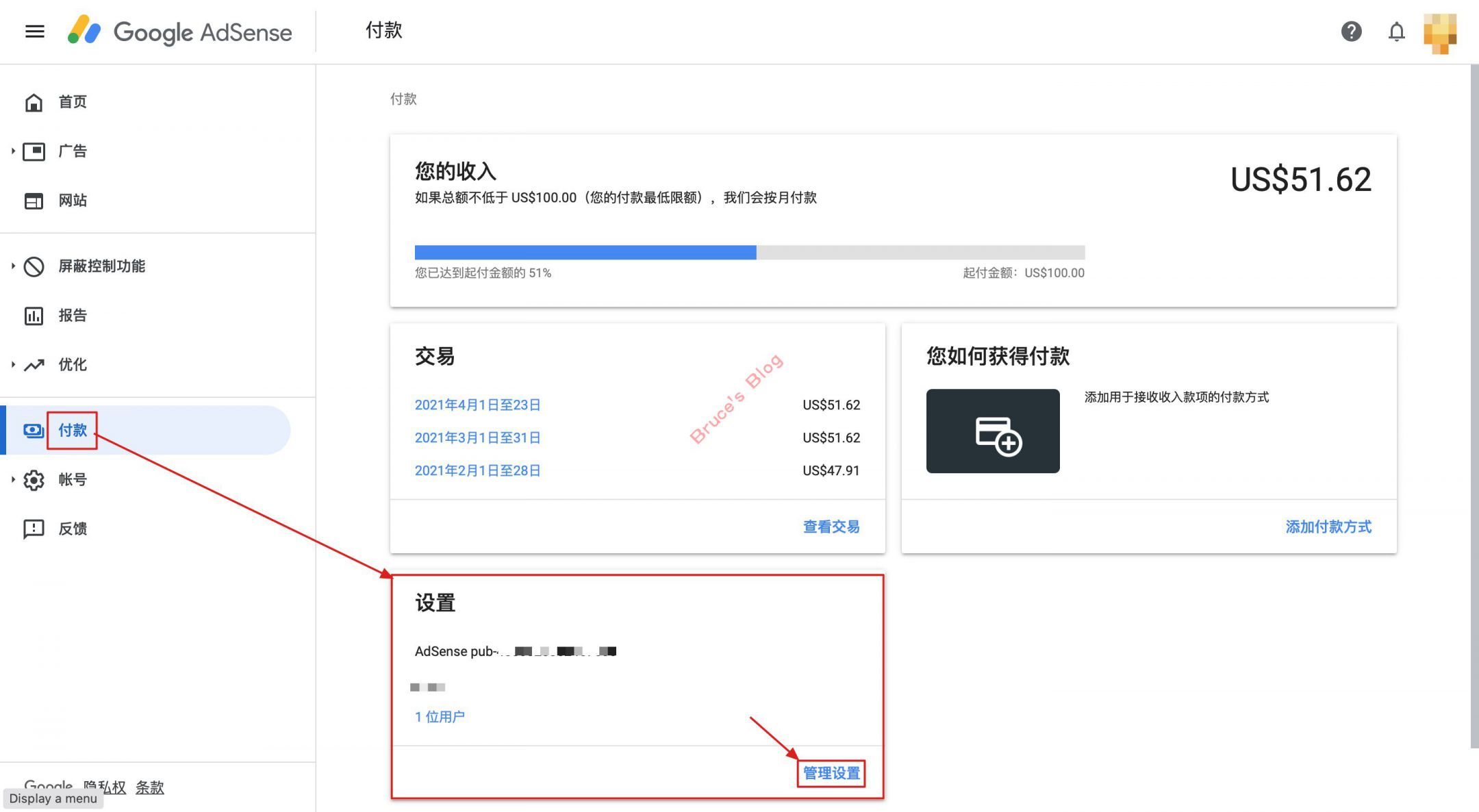Click the 1 位用户 link
This screenshot has height=812, width=1479.
[440, 717]
